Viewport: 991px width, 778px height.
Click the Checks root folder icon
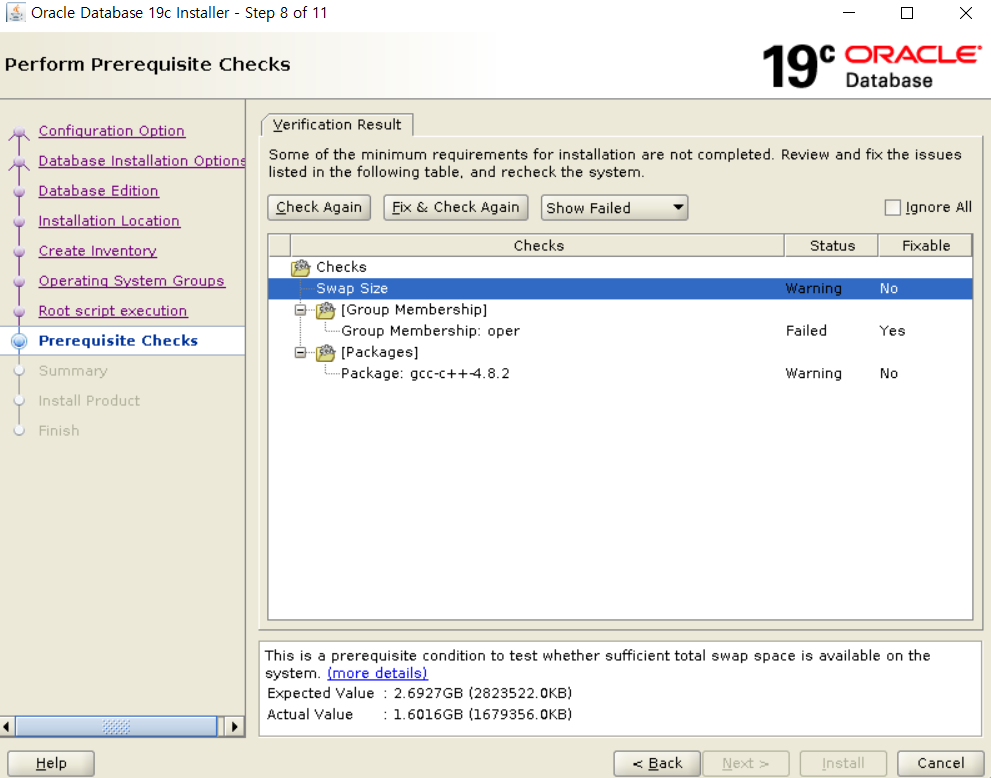(301, 267)
